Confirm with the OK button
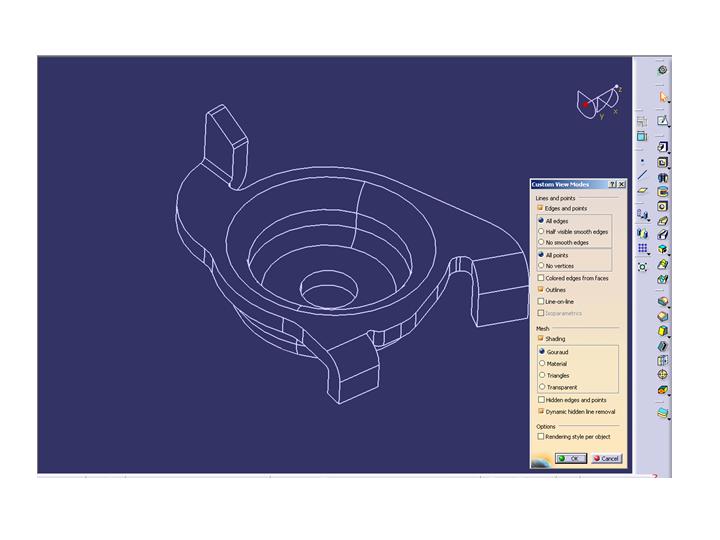This screenshot has width=720, height=540. click(571, 458)
